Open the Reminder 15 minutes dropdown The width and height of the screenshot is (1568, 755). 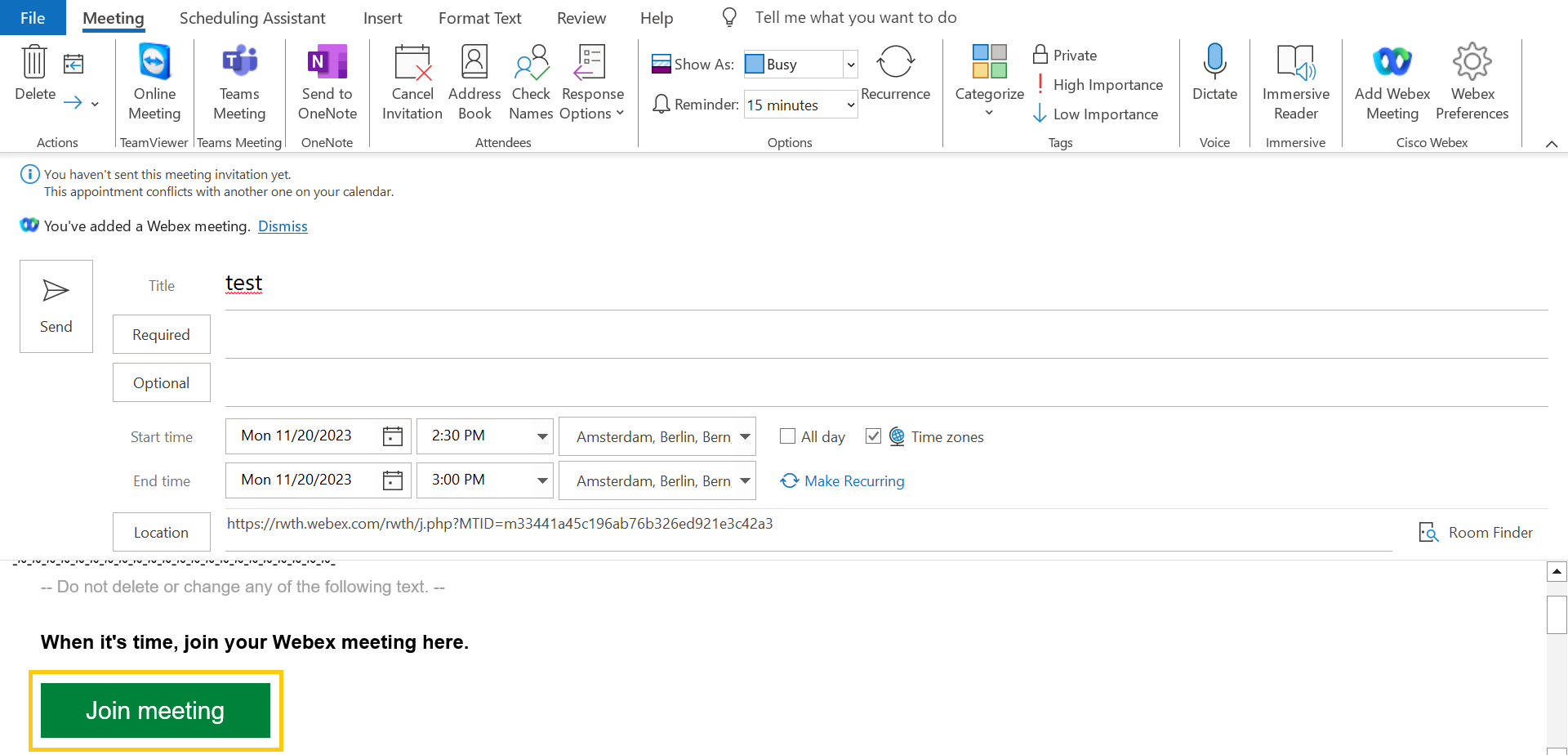(850, 105)
